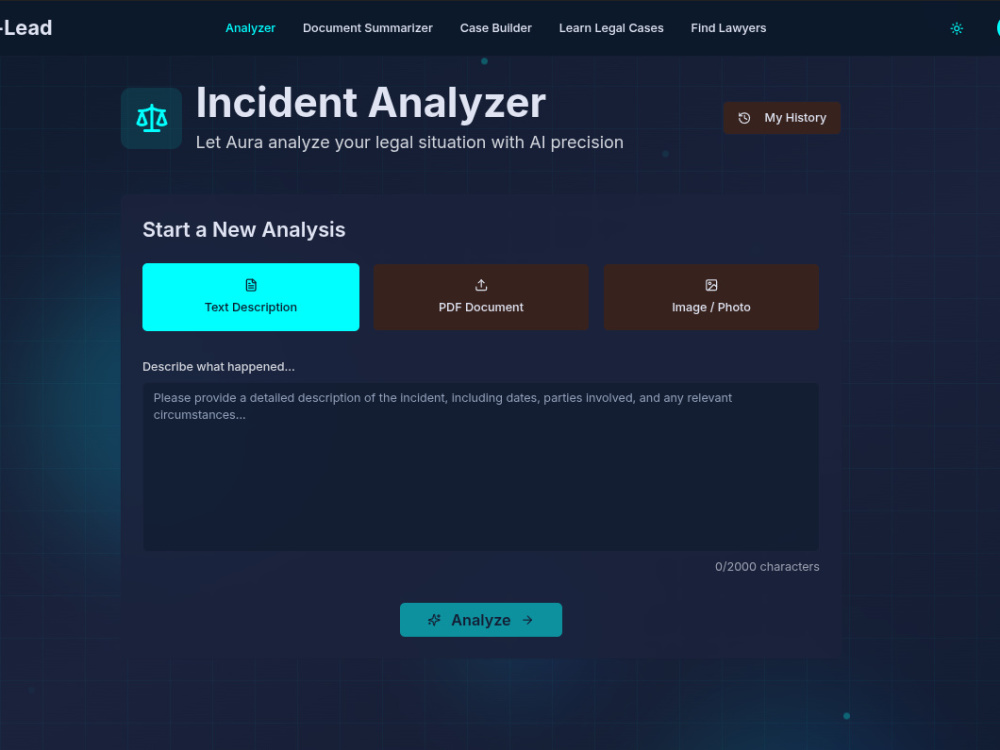Screen dimensions: 1000x750
Task: Click the 0/2000 characters counter
Action: [767, 566]
